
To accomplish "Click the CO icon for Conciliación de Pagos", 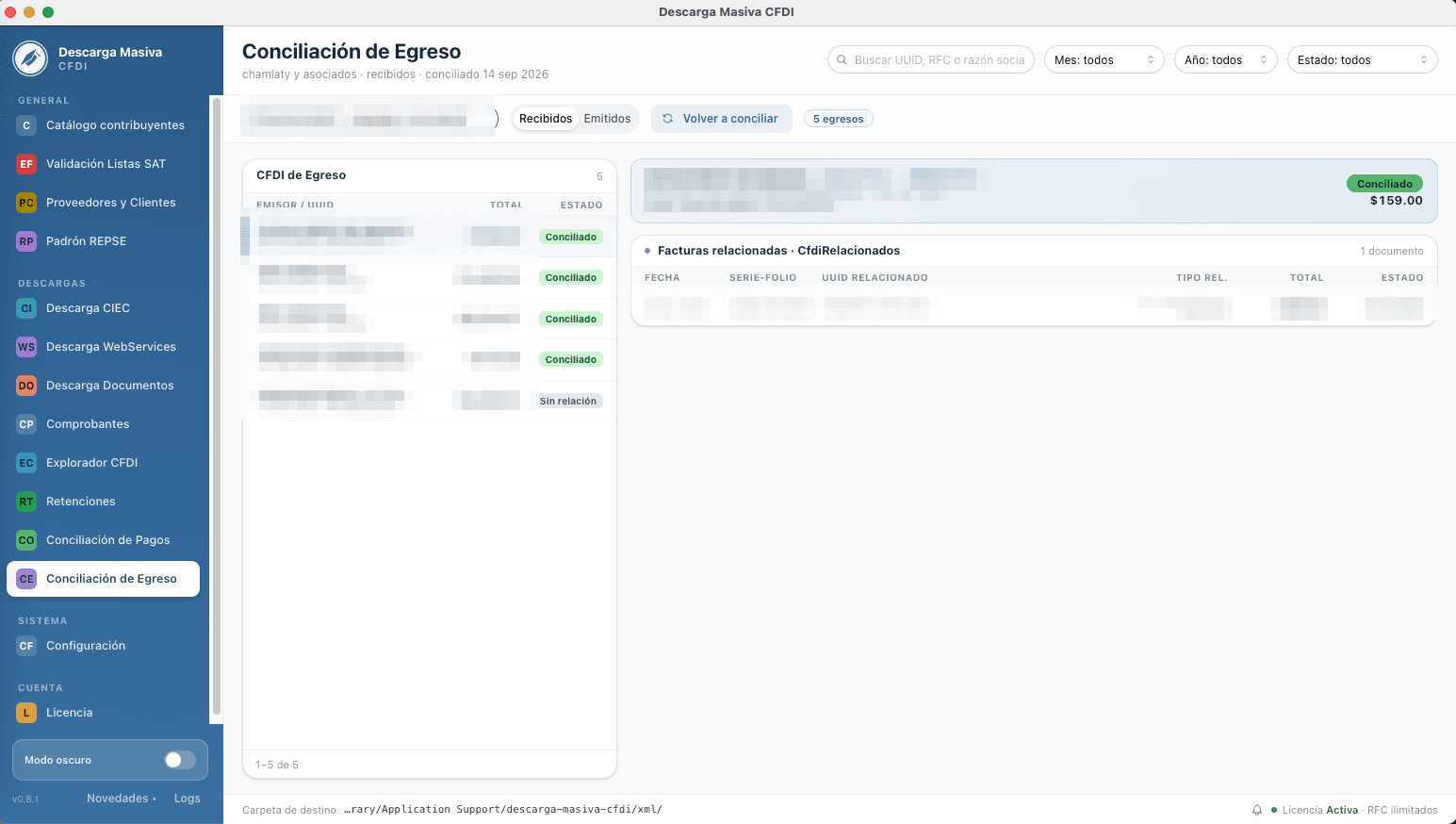I will tap(26, 540).
